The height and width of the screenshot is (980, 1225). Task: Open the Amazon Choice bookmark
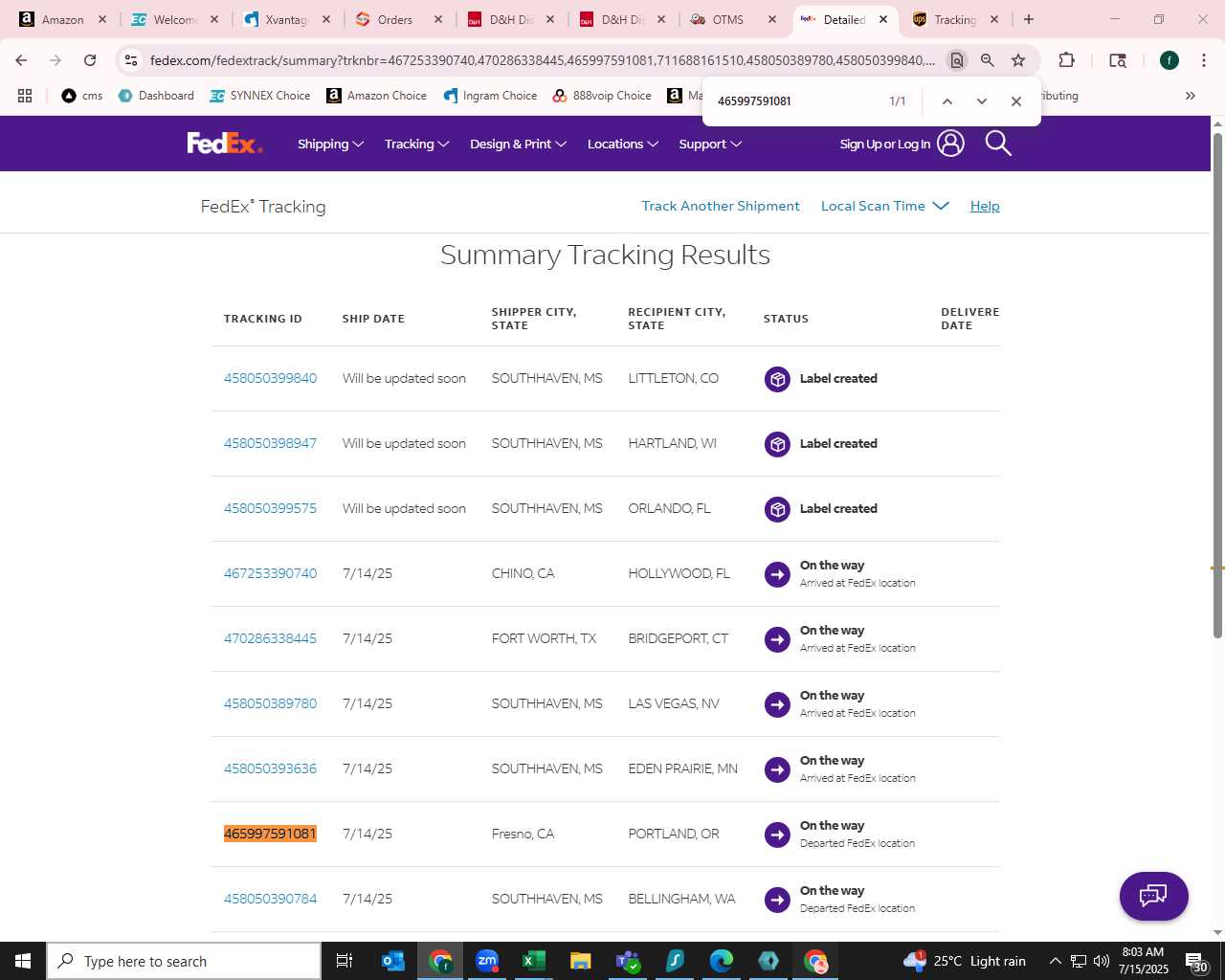point(377,96)
